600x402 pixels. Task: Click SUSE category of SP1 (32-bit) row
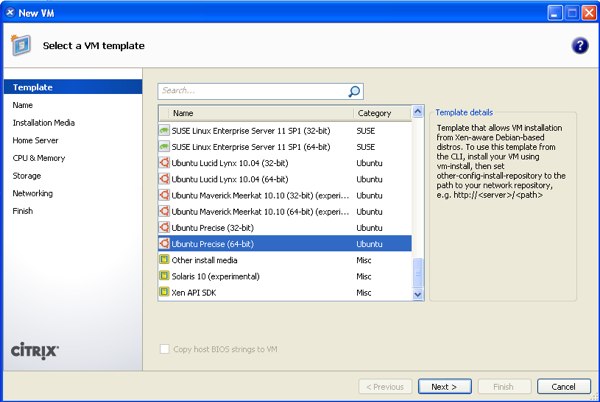pyautogui.click(x=365, y=131)
